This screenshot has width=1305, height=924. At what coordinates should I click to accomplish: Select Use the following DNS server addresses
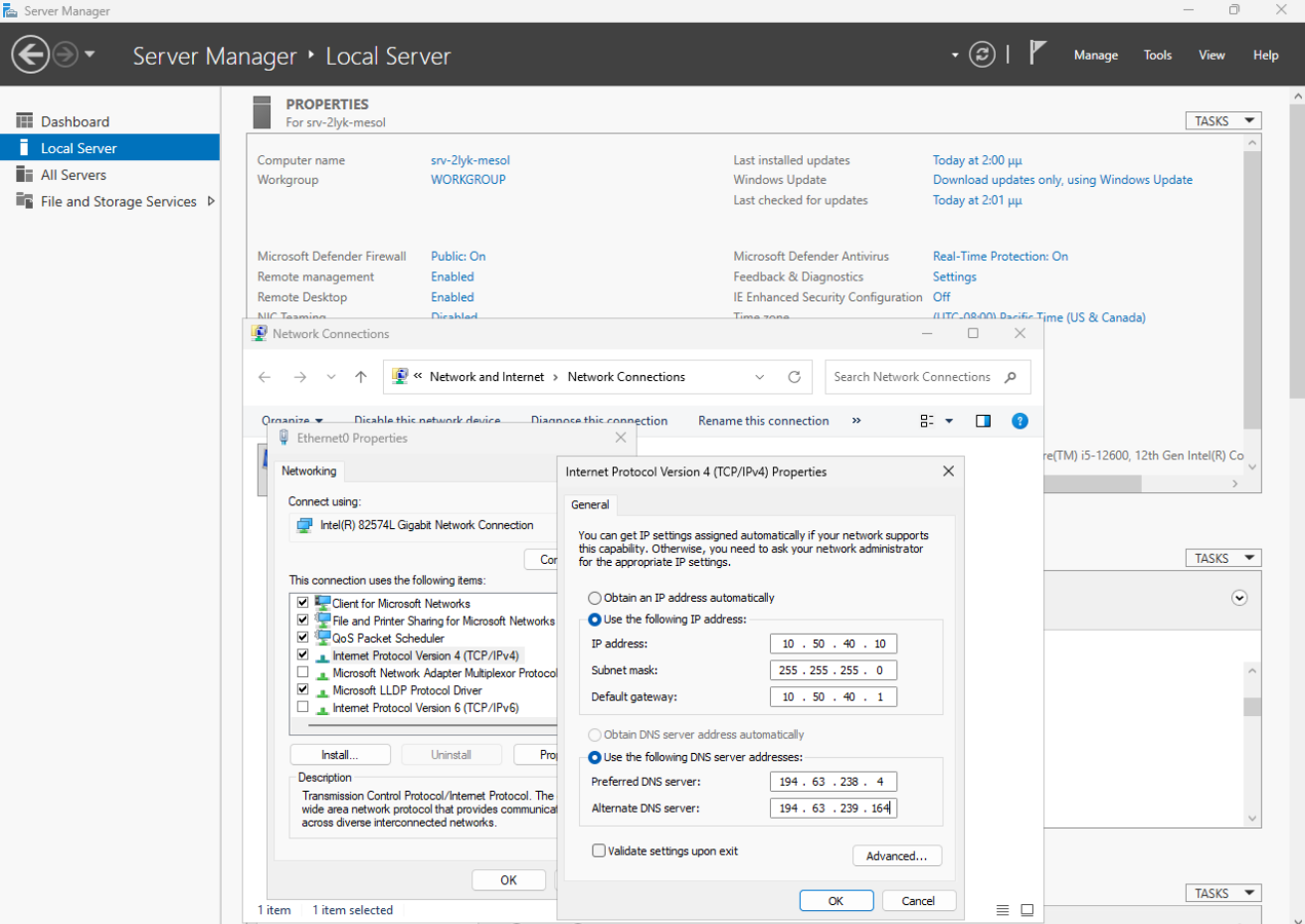[x=595, y=757]
